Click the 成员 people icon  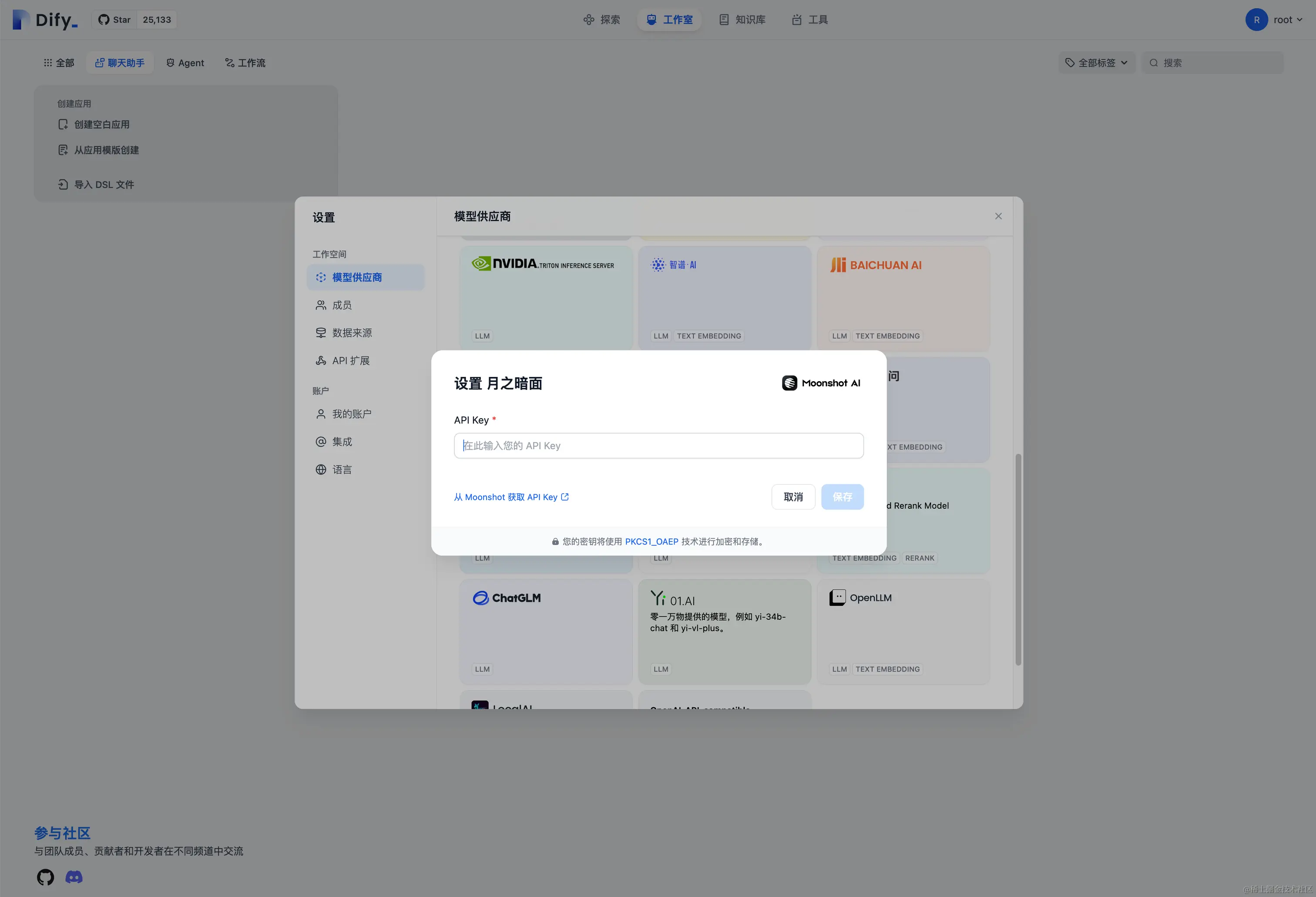(x=321, y=305)
